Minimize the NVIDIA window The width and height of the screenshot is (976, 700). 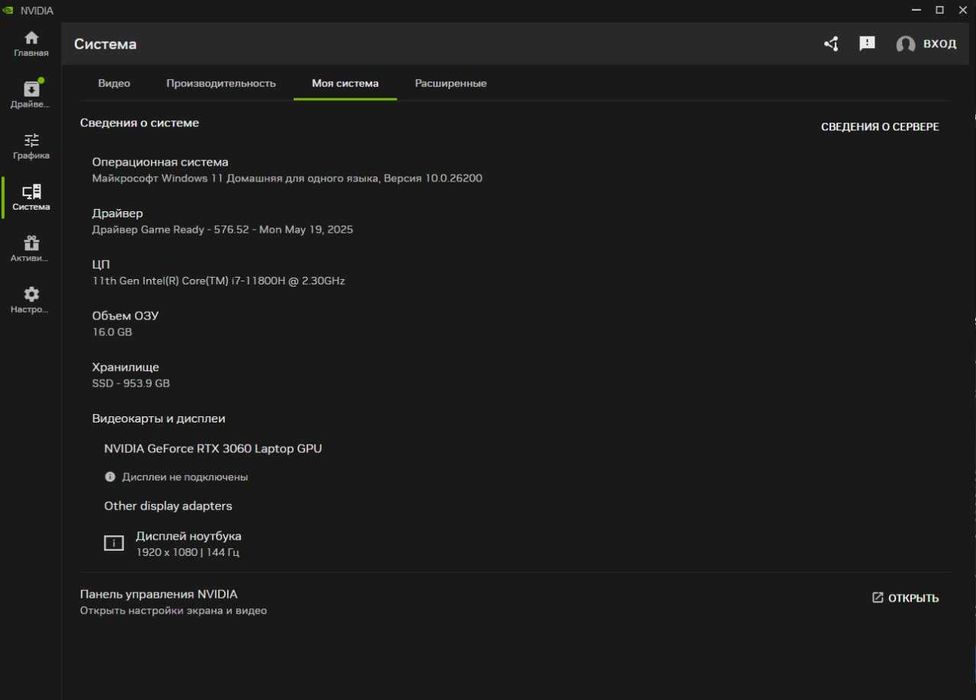[x=916, y=10]
